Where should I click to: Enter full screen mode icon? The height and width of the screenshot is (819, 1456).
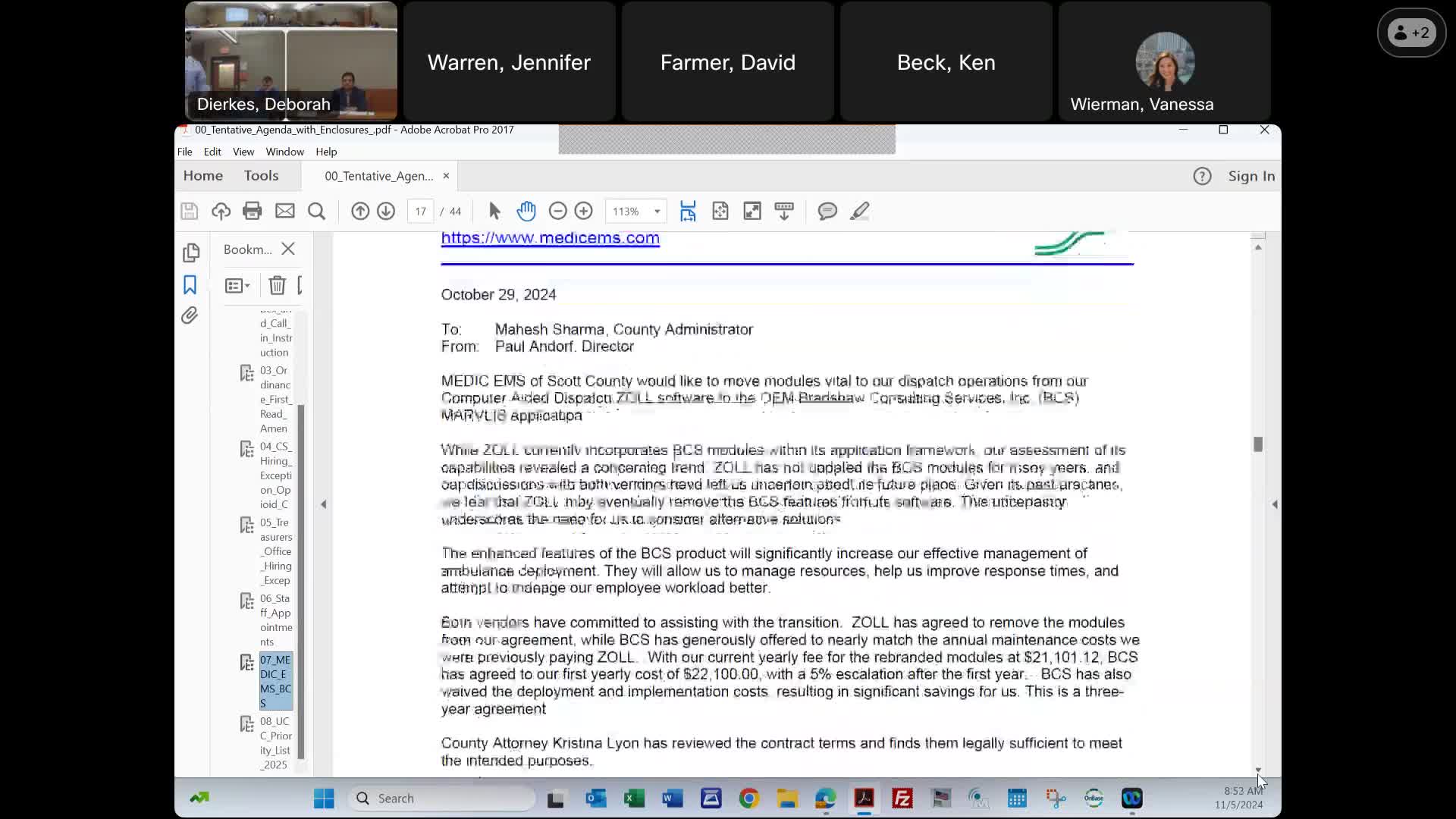752,212
